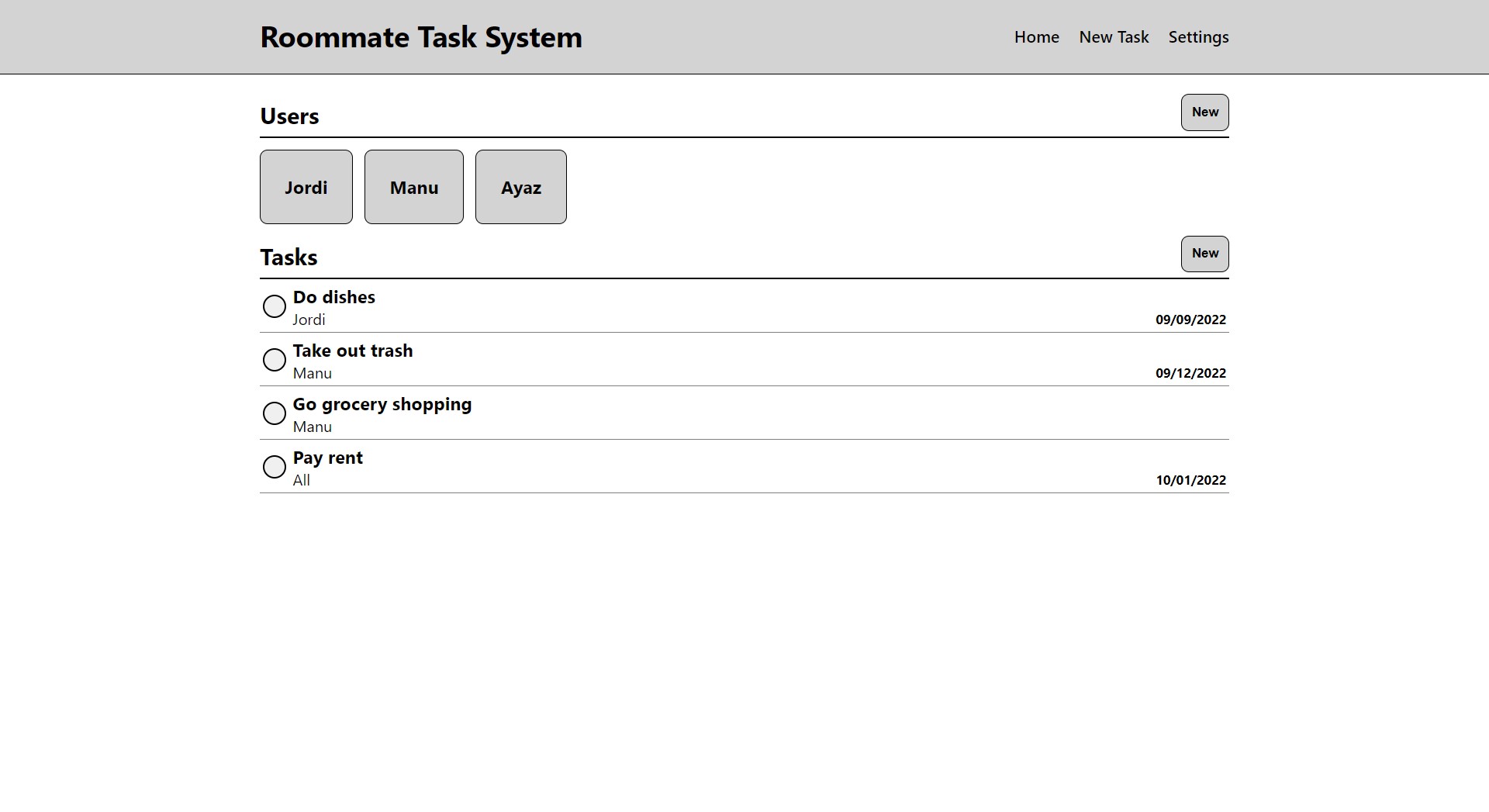Image resolution: width=1489 pixels, height=812 pixels.
Task: Complete the "Pay rent" task circle
Action: [274, 466]
